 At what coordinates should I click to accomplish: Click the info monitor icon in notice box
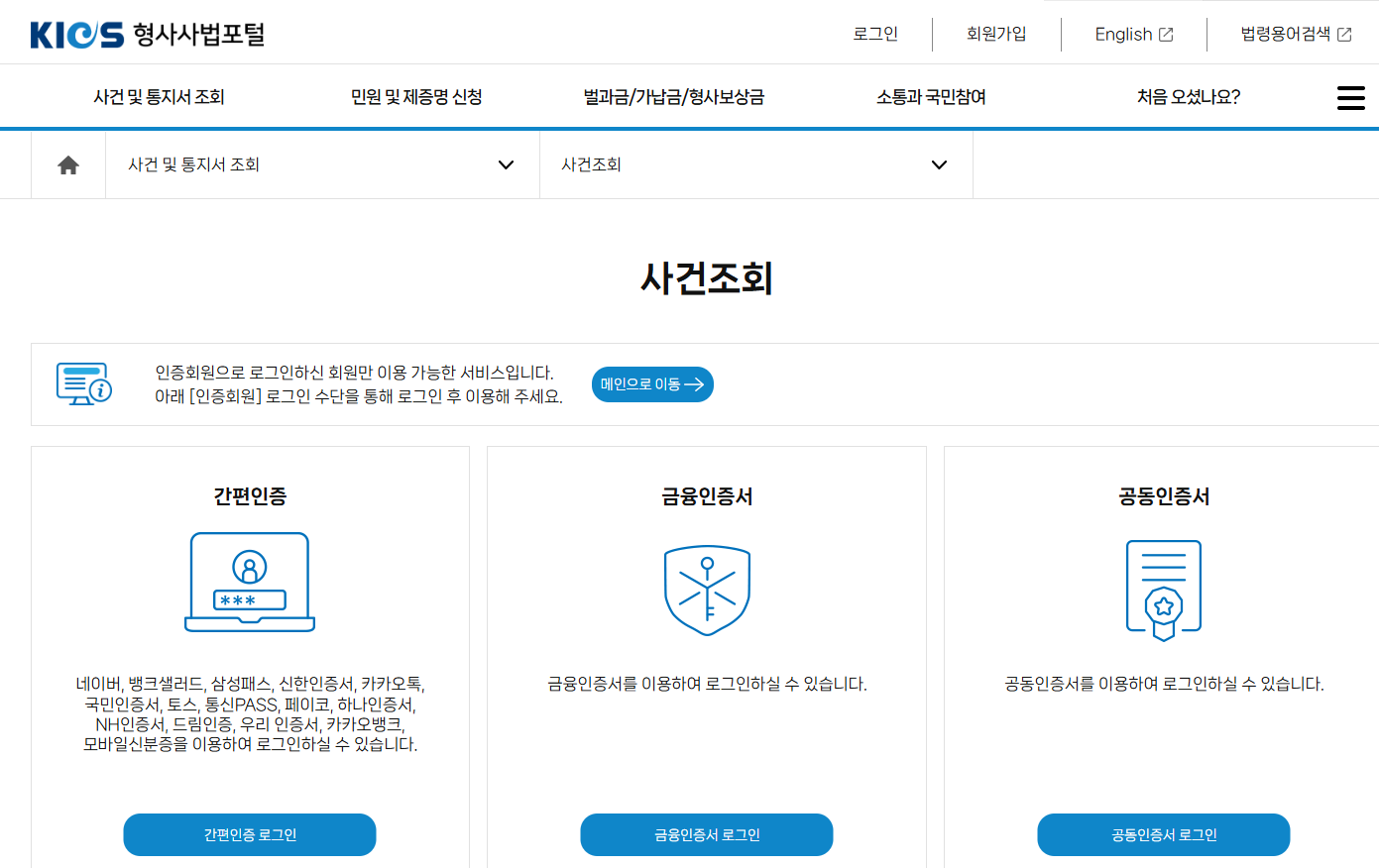(x=84, y=383)
